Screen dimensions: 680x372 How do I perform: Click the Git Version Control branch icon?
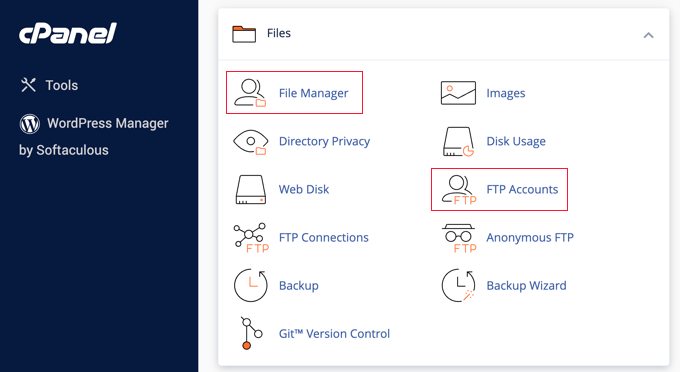click(x=251, y=333)
